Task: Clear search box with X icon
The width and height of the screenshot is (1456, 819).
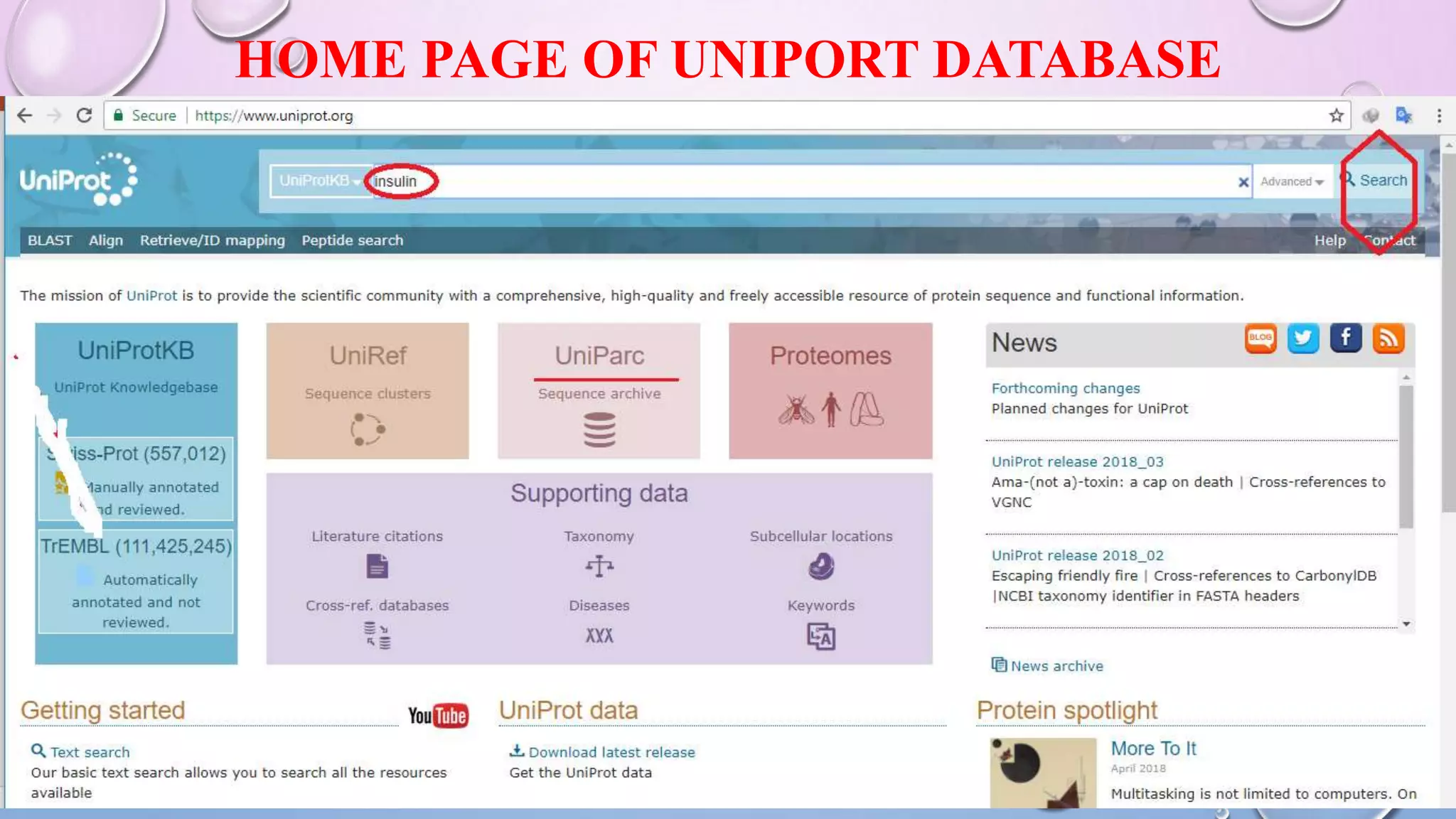Action: tap(1243, 182)
